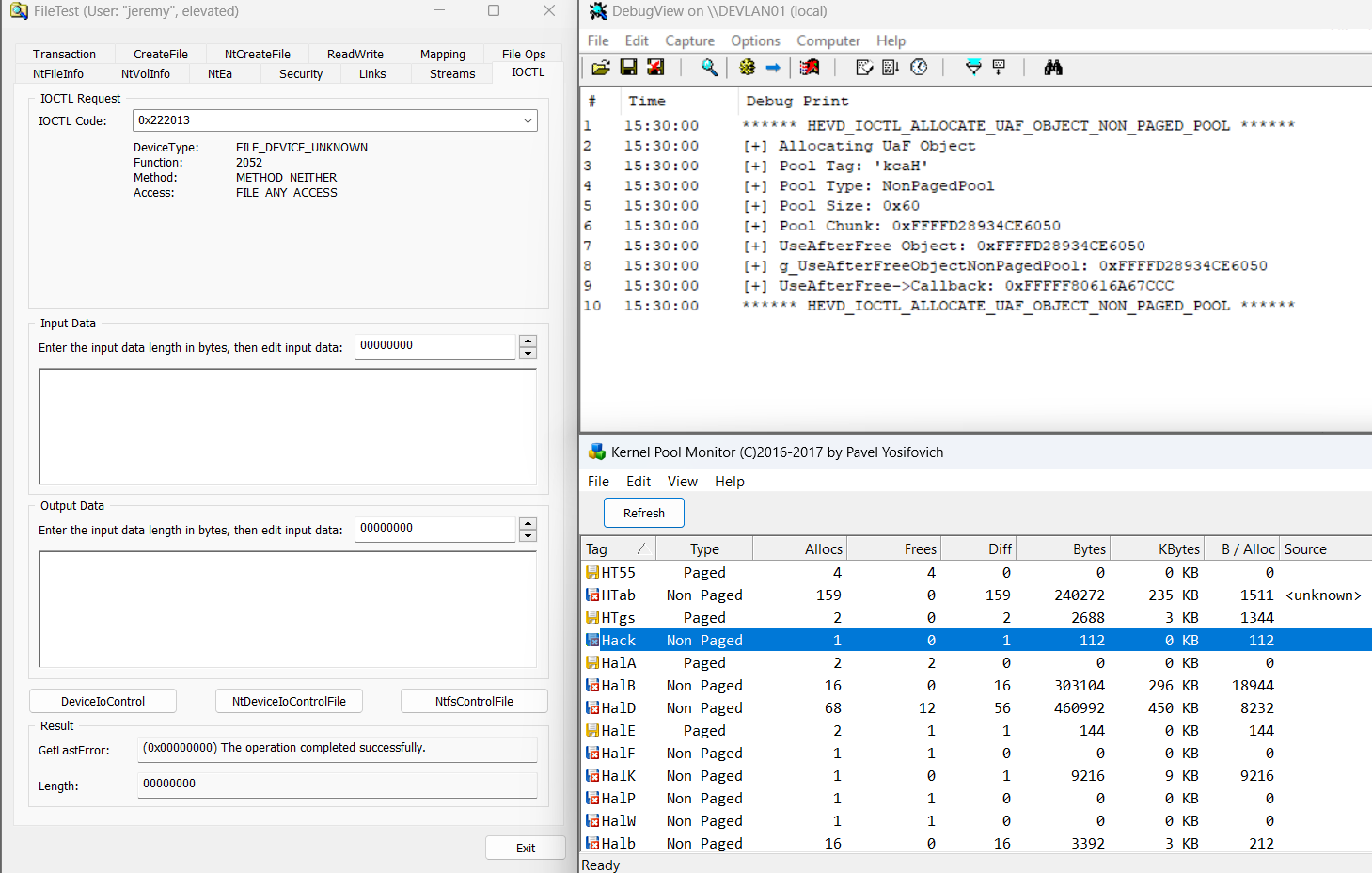
Task: Click the GetLastError result text field
Action: [338, 749]
